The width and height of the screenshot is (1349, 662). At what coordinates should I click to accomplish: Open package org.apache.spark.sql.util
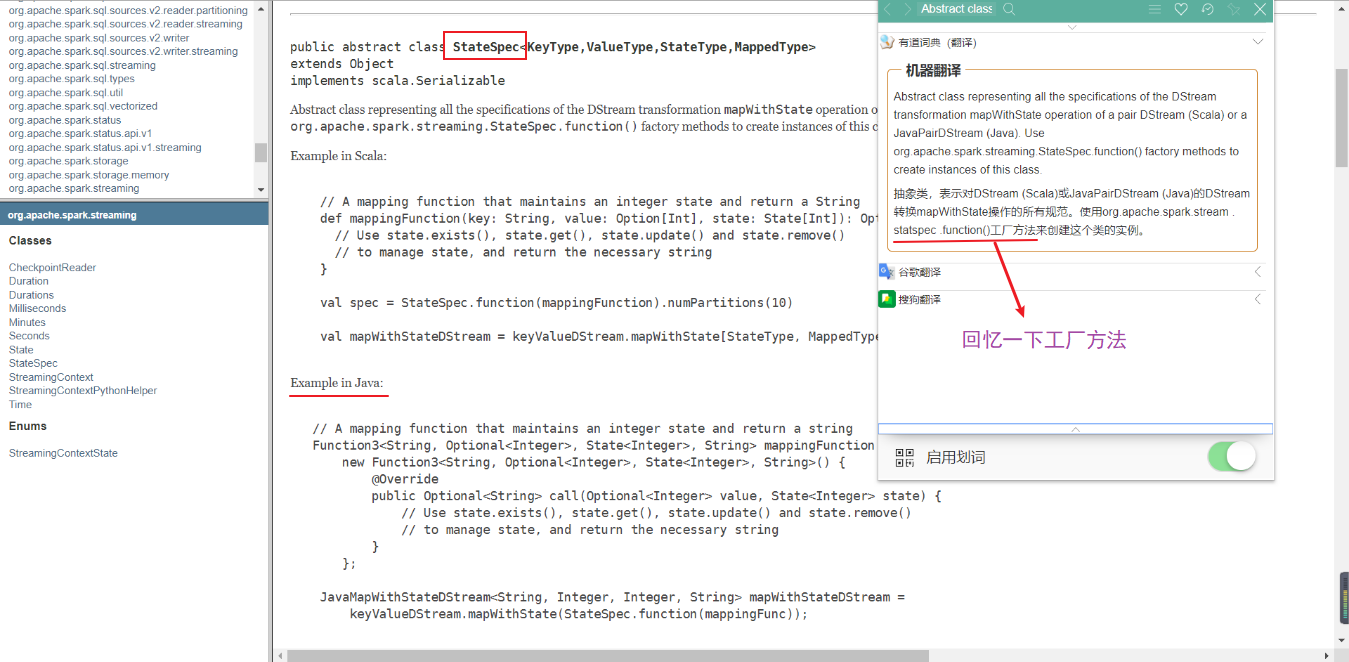66,92
